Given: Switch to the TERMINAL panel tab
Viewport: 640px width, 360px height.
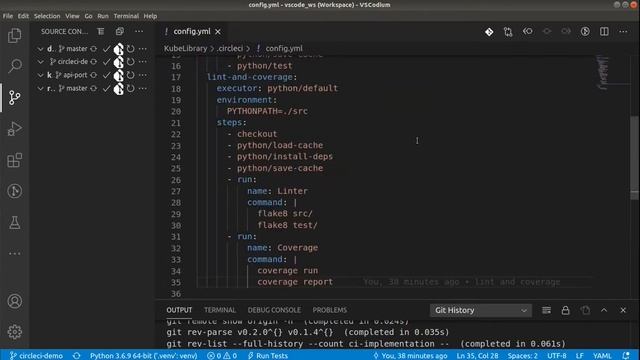Looking at the screenshot, I should [220, 310].
